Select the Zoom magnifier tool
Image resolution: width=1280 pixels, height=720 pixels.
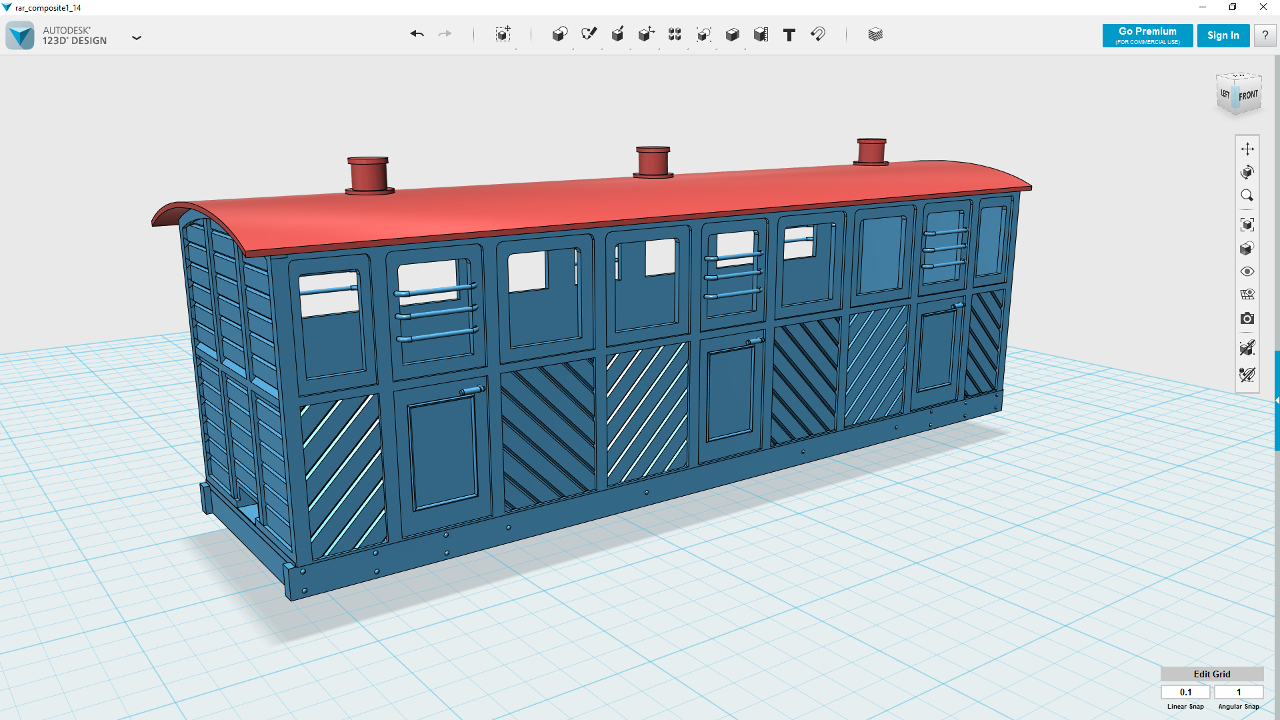point(1247,196)
